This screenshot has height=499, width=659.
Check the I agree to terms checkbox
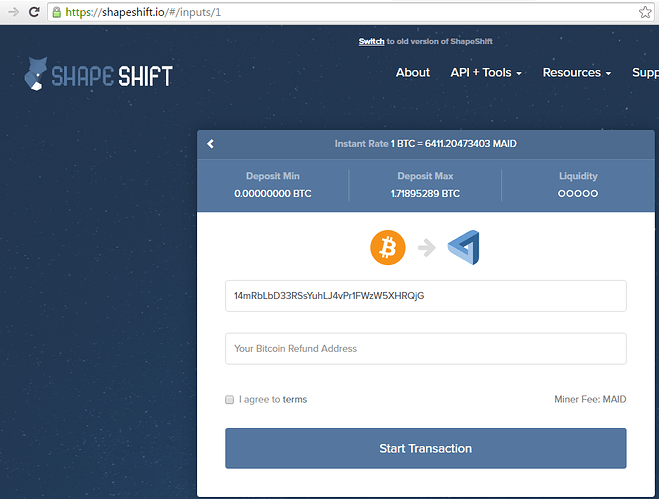click(x=229, y=399)
